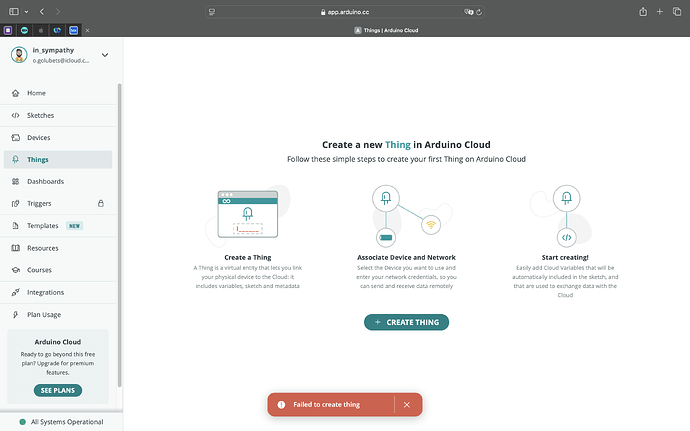
Task: Click the green system status dot
Action: tap(22, 422)
